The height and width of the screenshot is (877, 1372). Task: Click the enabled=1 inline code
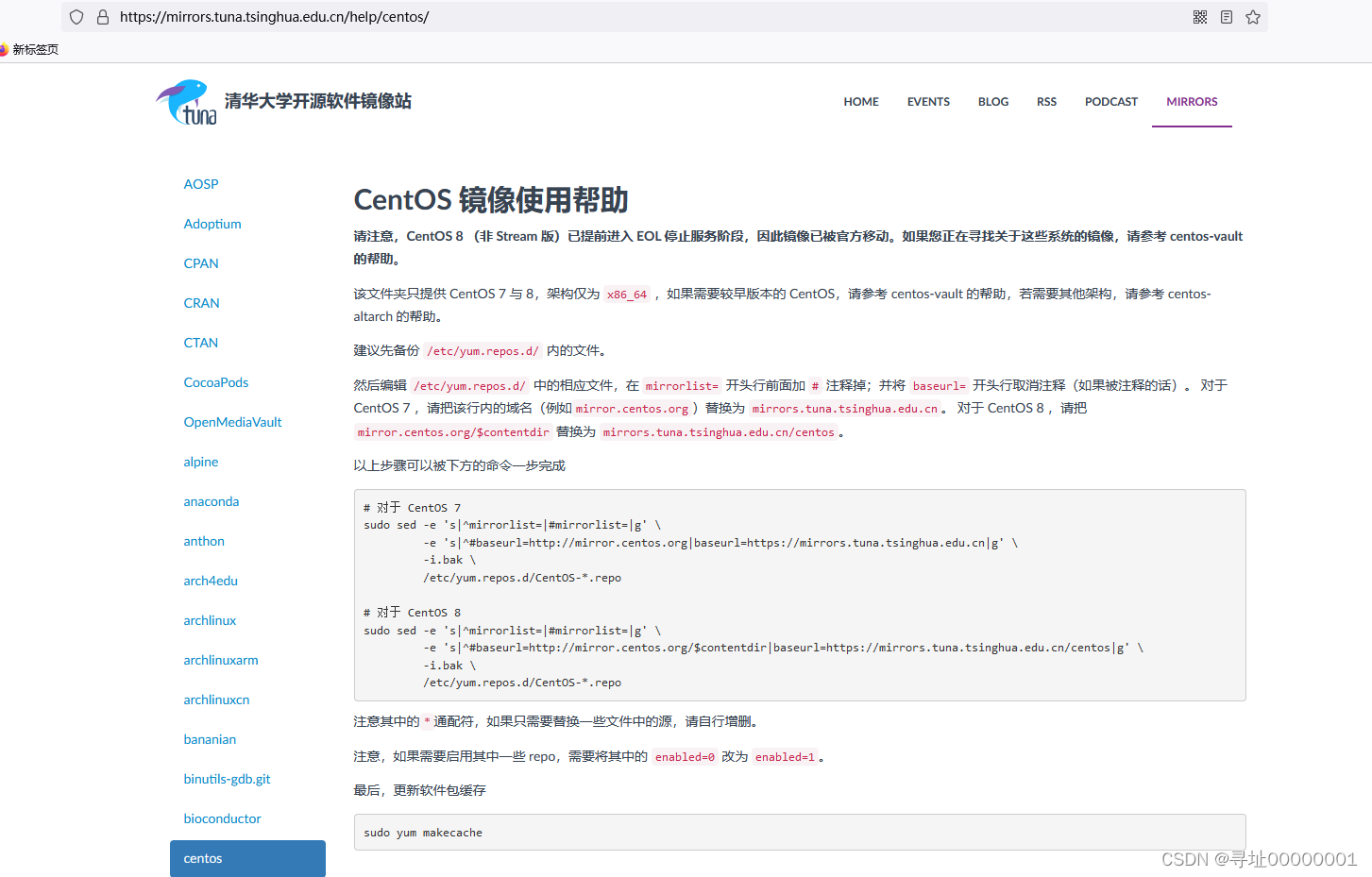tap(785, 757)
